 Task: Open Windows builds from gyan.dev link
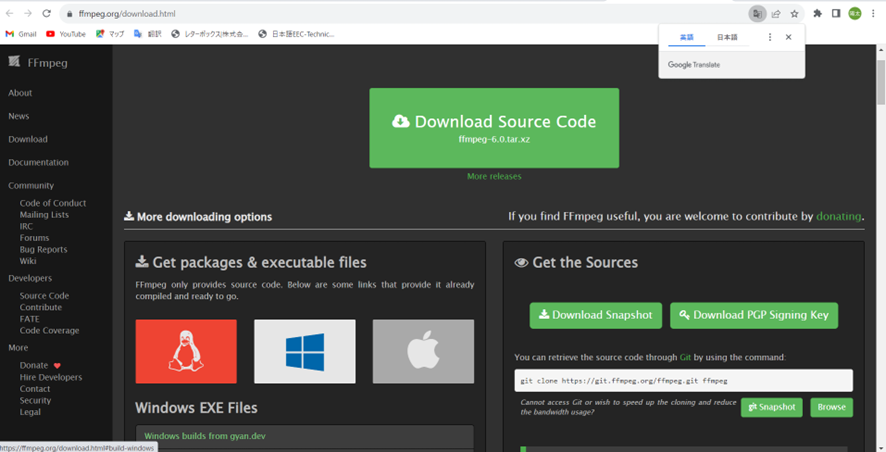click(x=205, y=436)
